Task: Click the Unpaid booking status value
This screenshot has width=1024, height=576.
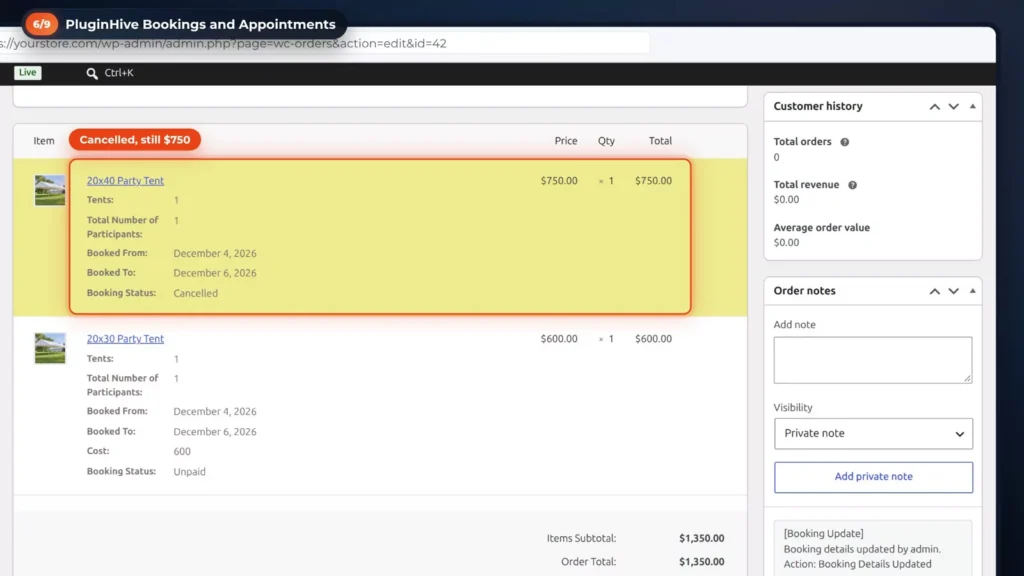Action: 189,472
